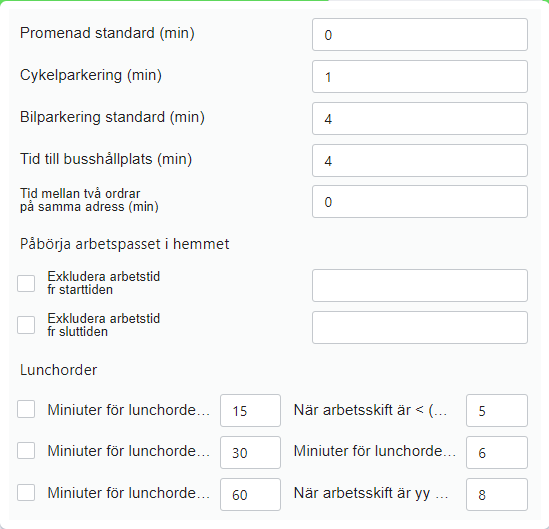
Task: Edit the lunch minutes field showing 15
Action: click(250, 411)
